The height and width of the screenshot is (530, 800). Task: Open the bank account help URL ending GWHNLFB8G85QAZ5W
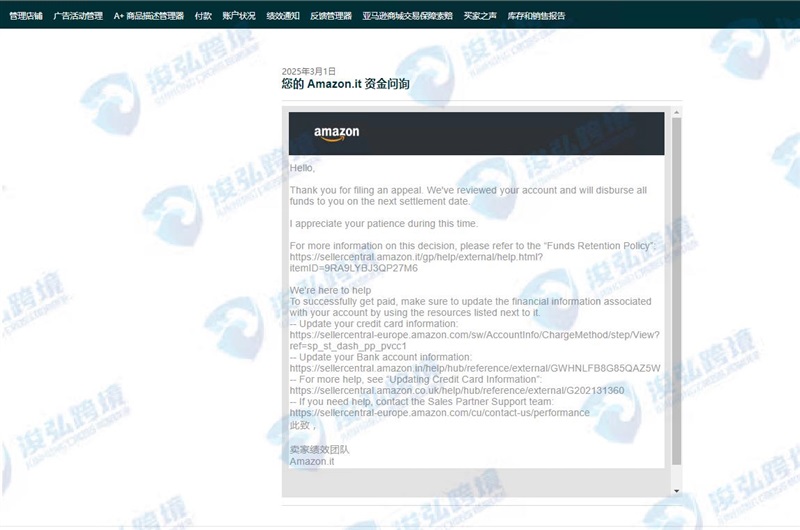[475, 368]
